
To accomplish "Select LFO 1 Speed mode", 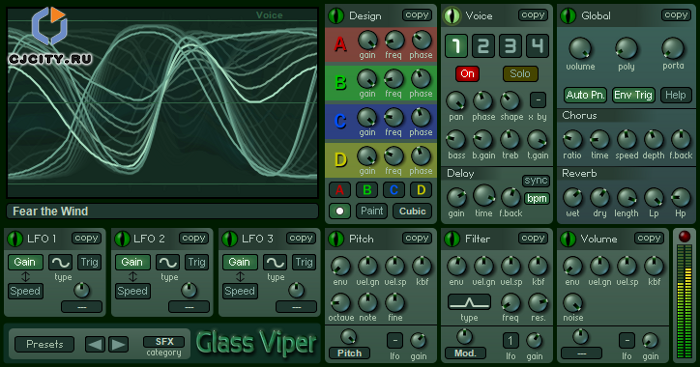I will [25, 291].
